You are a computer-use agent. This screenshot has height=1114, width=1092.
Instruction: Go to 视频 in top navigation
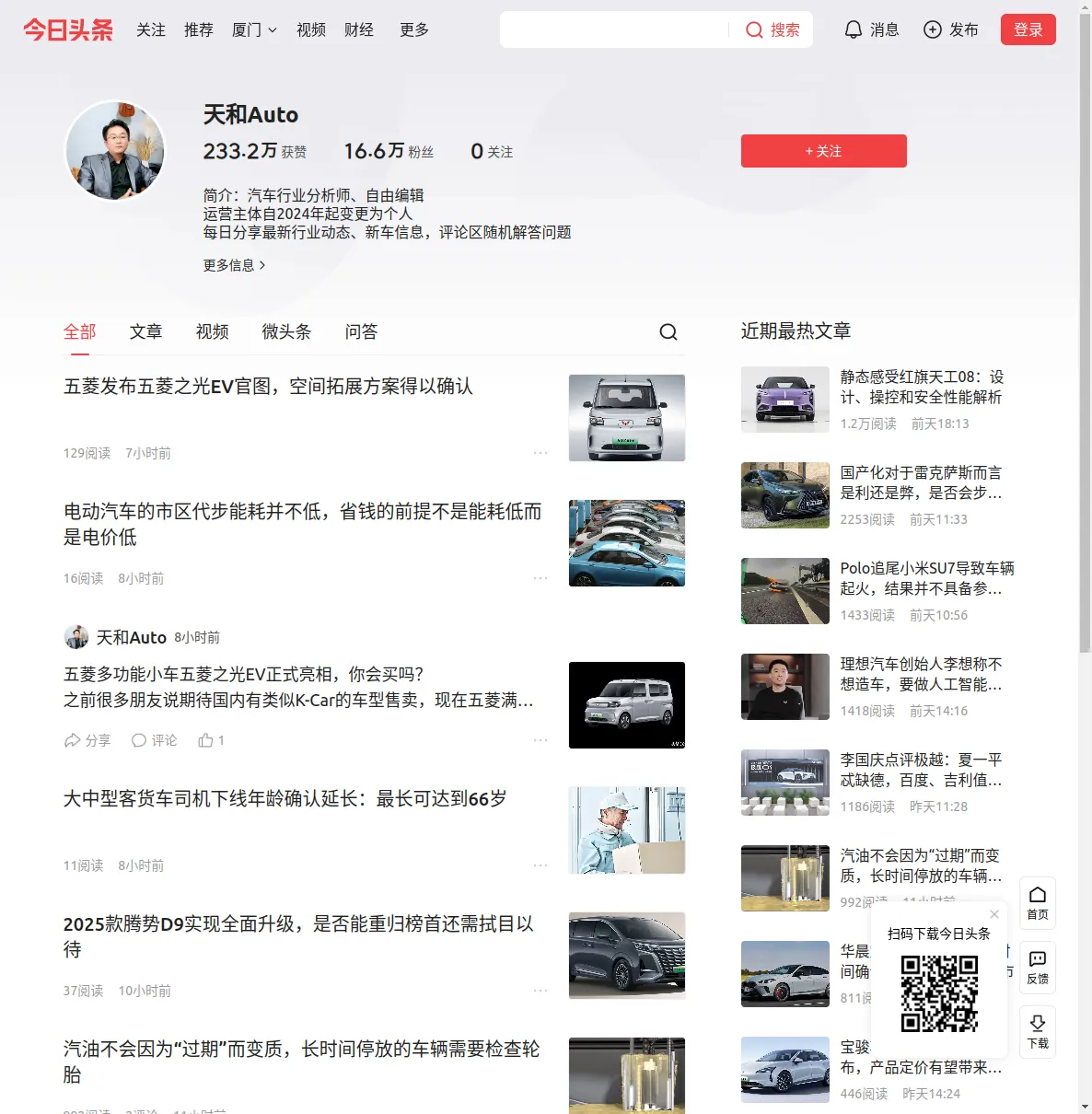(311, 29)
